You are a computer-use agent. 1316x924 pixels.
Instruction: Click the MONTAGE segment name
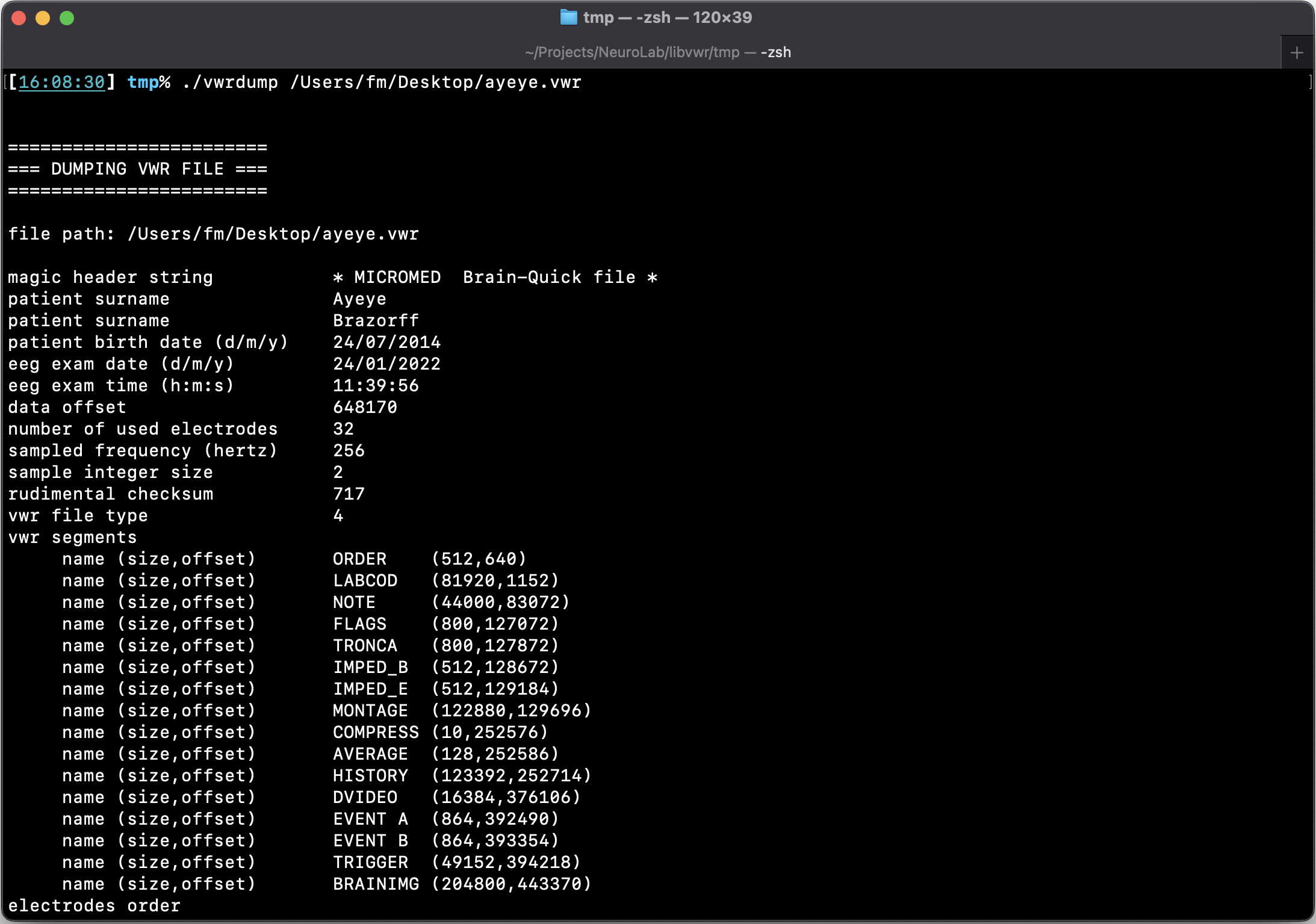point(370,711)
